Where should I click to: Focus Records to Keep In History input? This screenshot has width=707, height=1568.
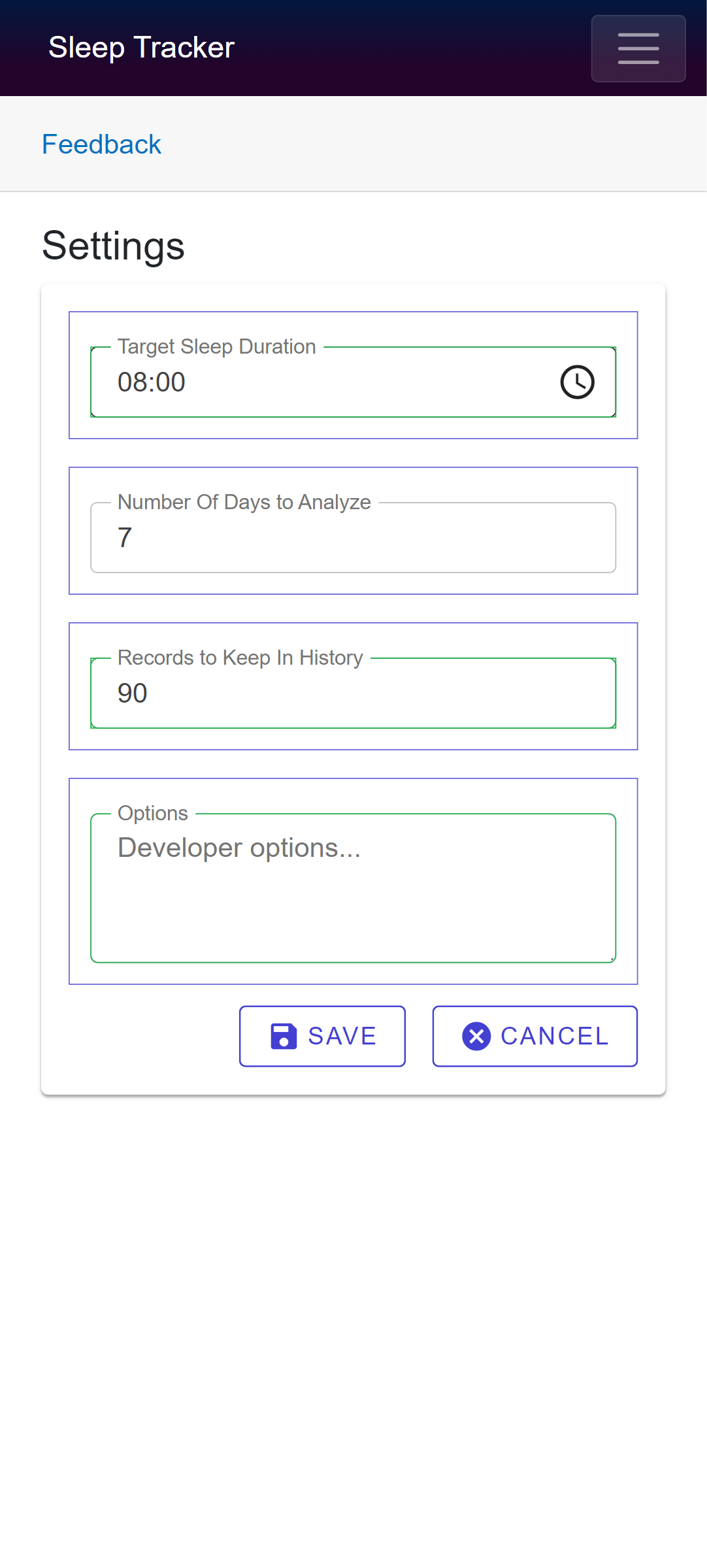tap(353, 693)
